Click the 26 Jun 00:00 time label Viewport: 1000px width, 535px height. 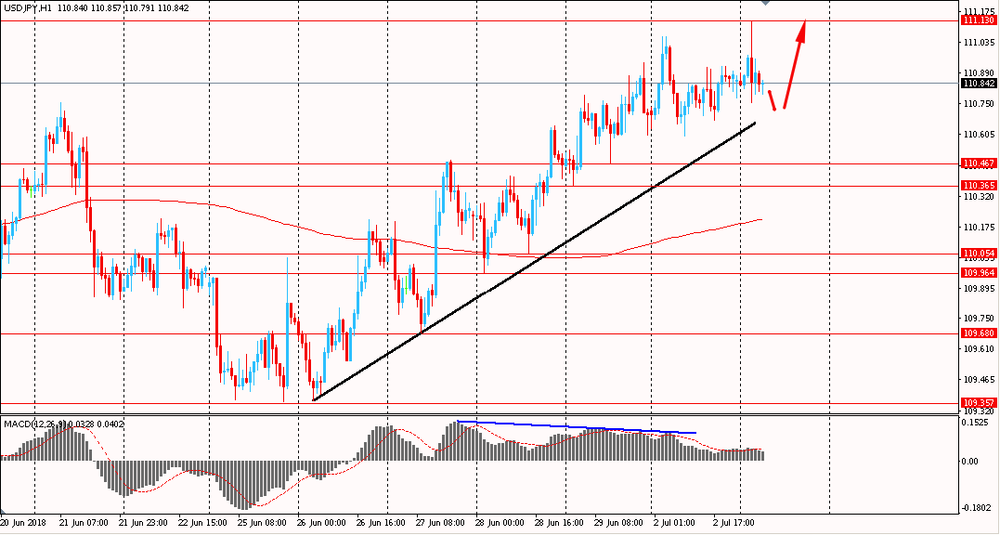321,522
